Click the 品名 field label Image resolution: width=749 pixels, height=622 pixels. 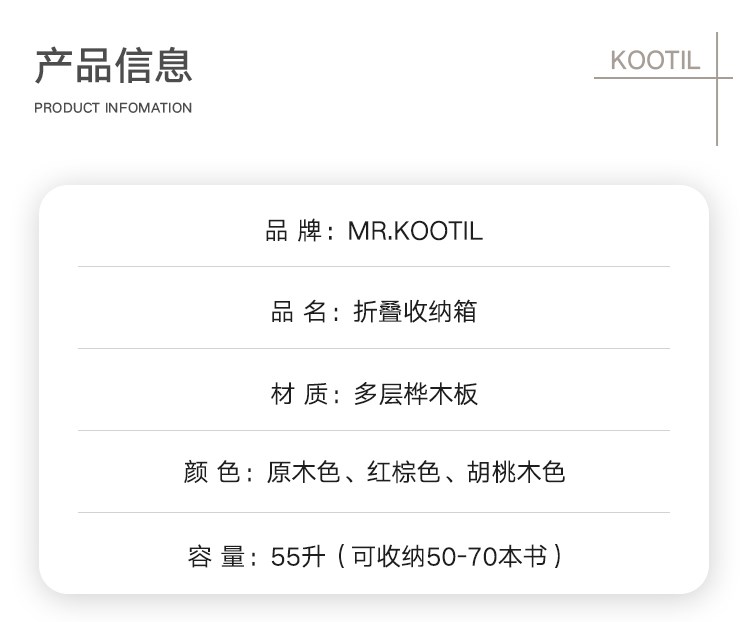tap(298, 312)
